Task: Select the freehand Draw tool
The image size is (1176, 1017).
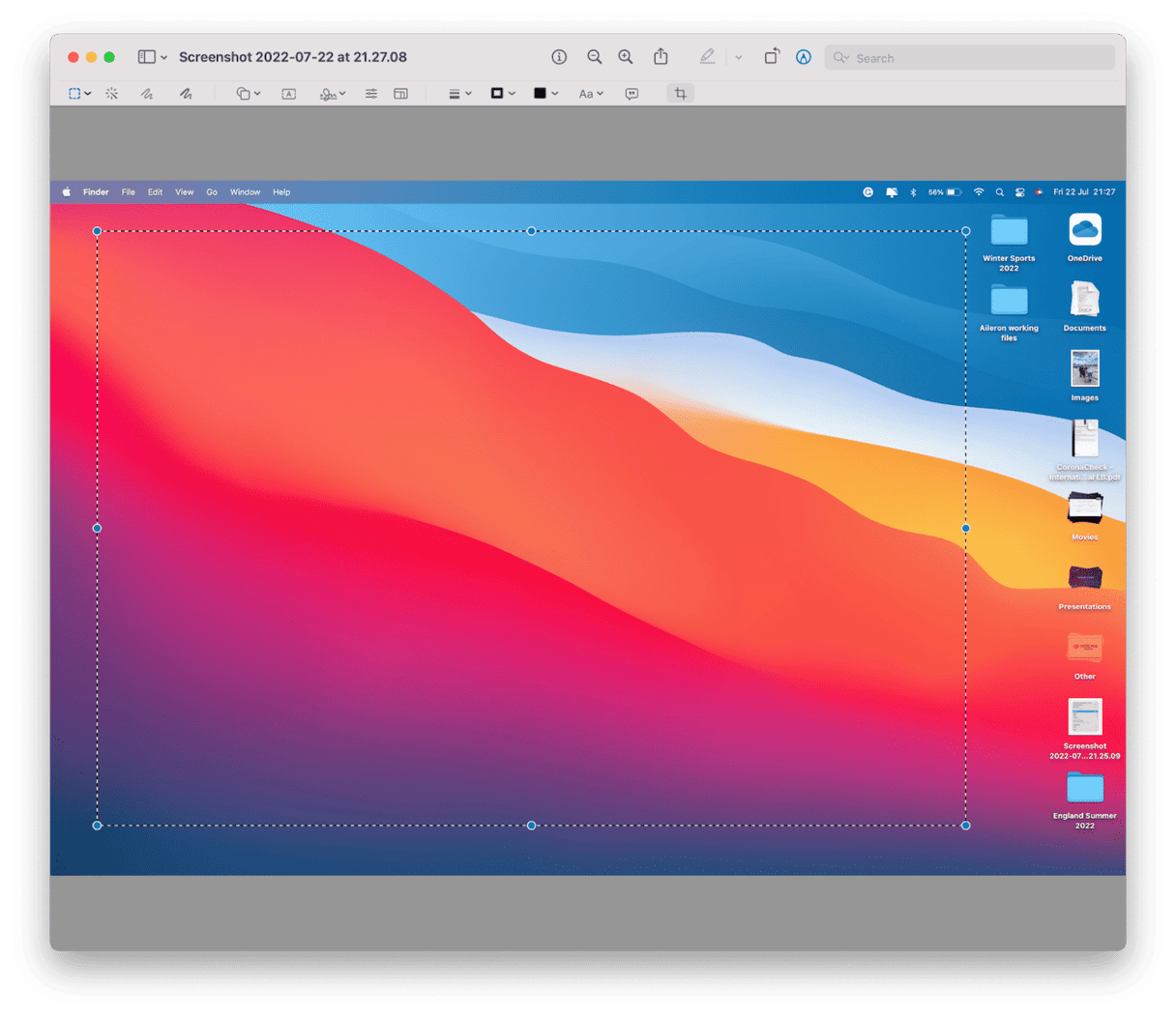Action: [185, 93]
